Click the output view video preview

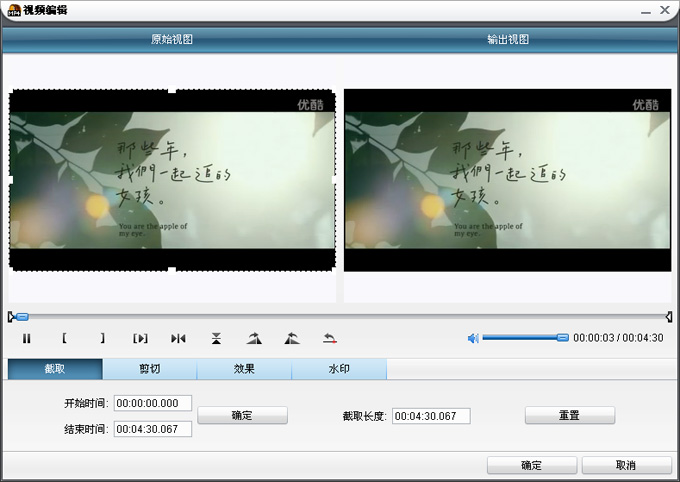(x=507, y=180)
